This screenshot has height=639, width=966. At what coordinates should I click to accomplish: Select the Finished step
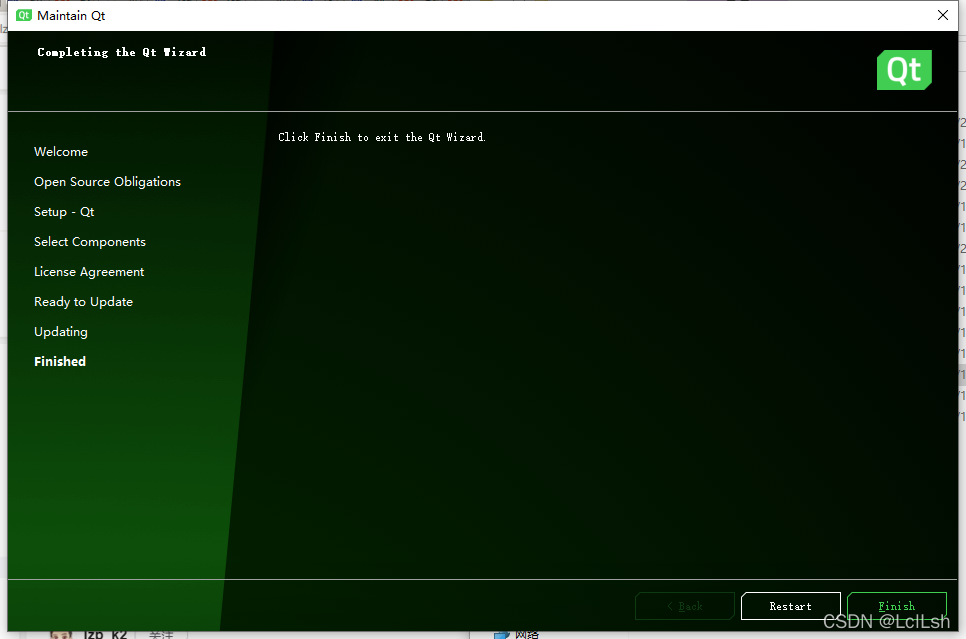[x=60, y=362]
